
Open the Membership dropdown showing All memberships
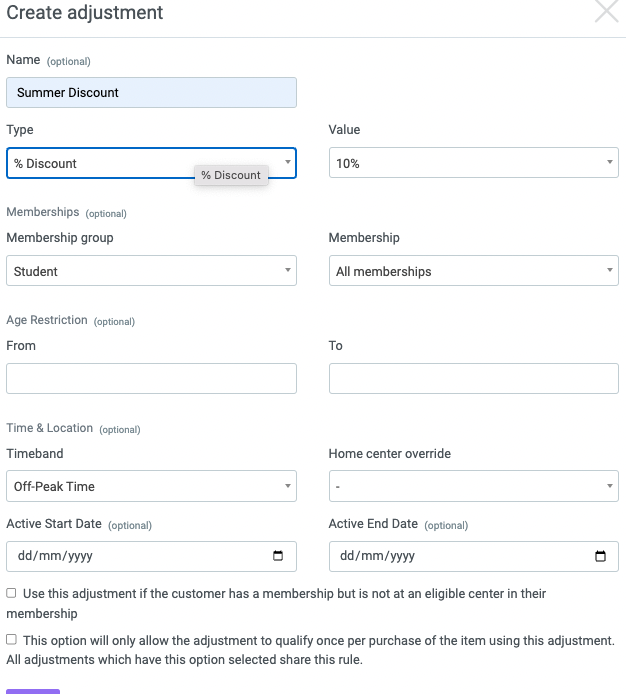tap(474, 270)
